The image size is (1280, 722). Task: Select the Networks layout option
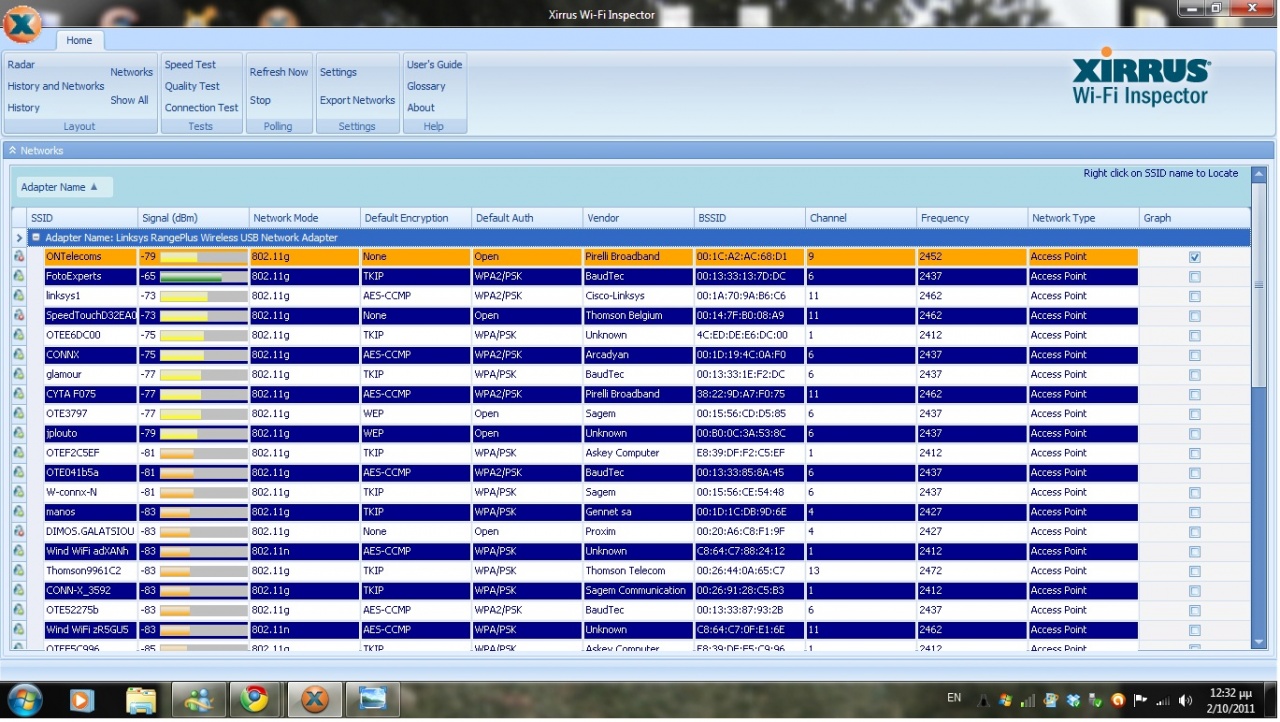pos(132,72)
